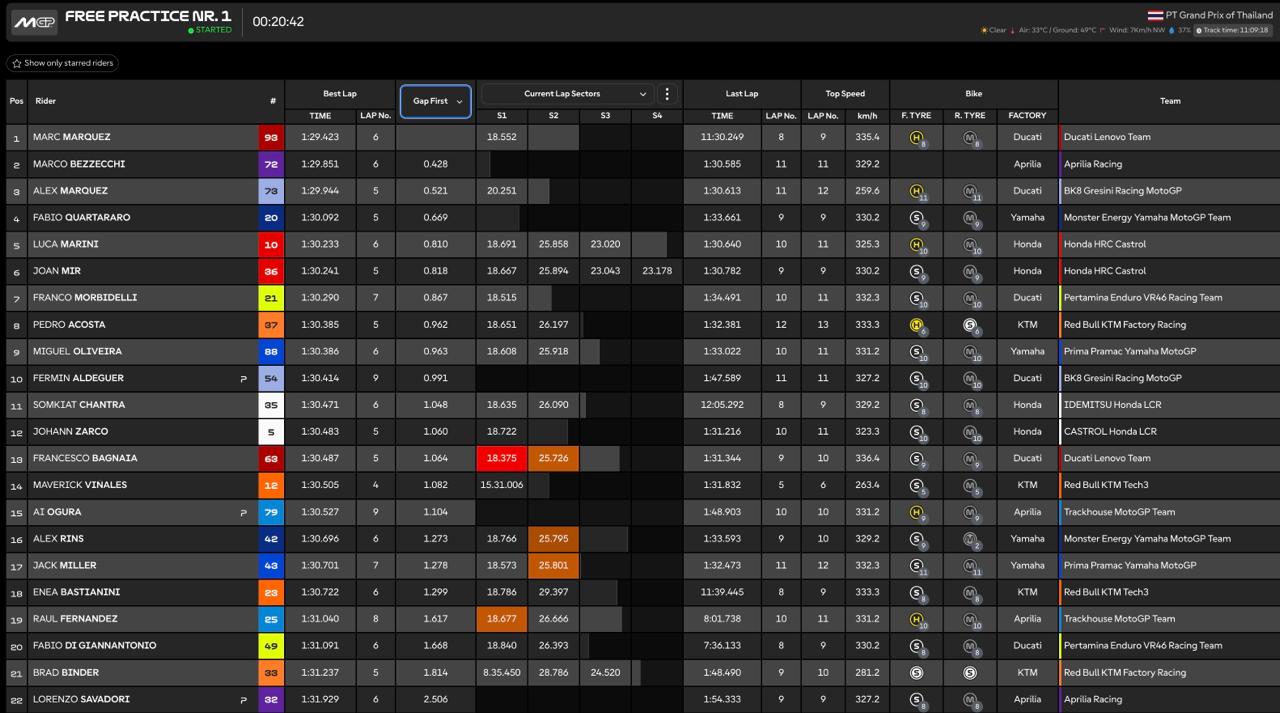
Task: Click the pit 'P' icon for Lorenzo Savadori
Action: point(243,700)
